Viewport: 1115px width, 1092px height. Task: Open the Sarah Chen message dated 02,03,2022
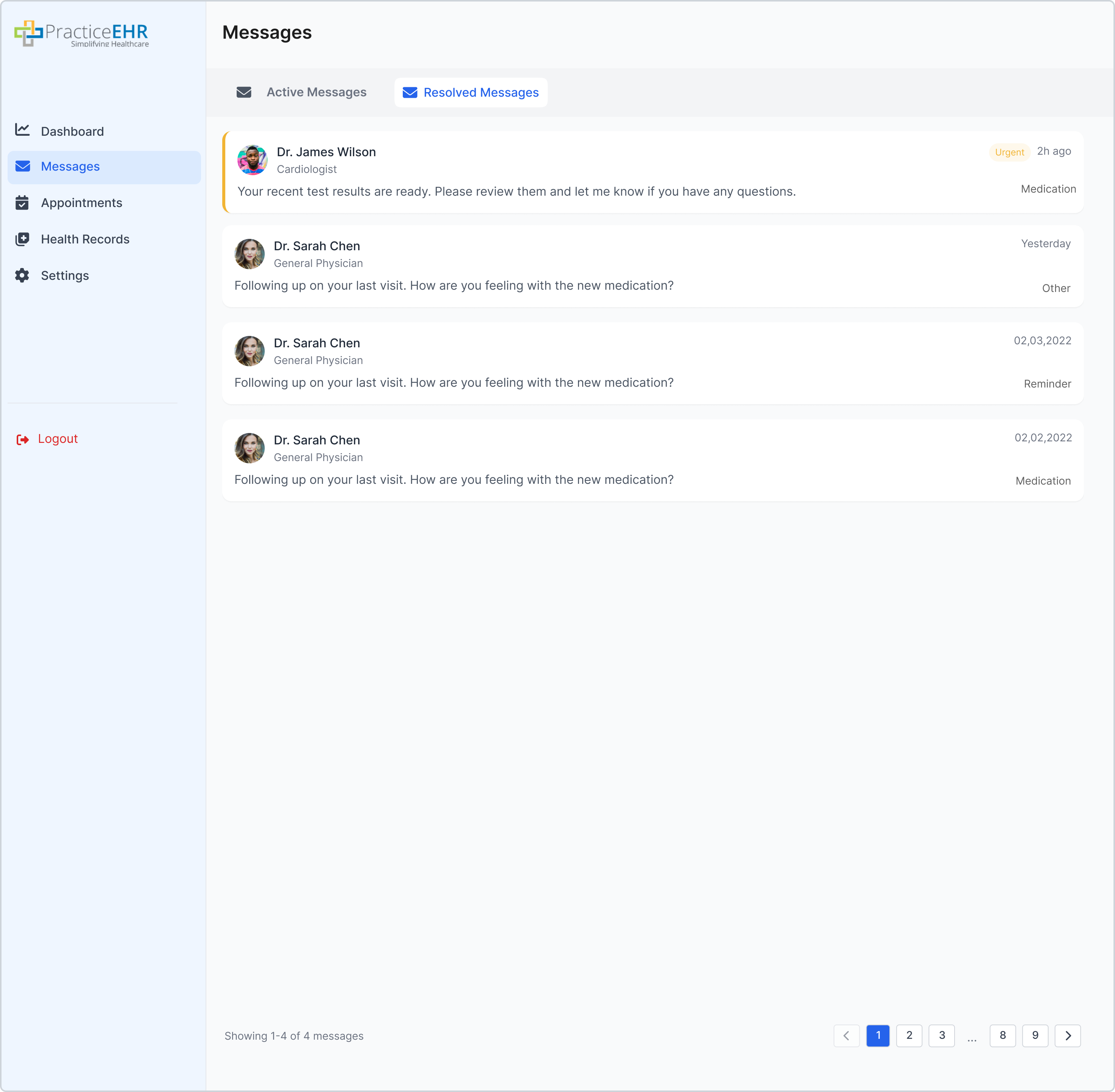[652, 363]
